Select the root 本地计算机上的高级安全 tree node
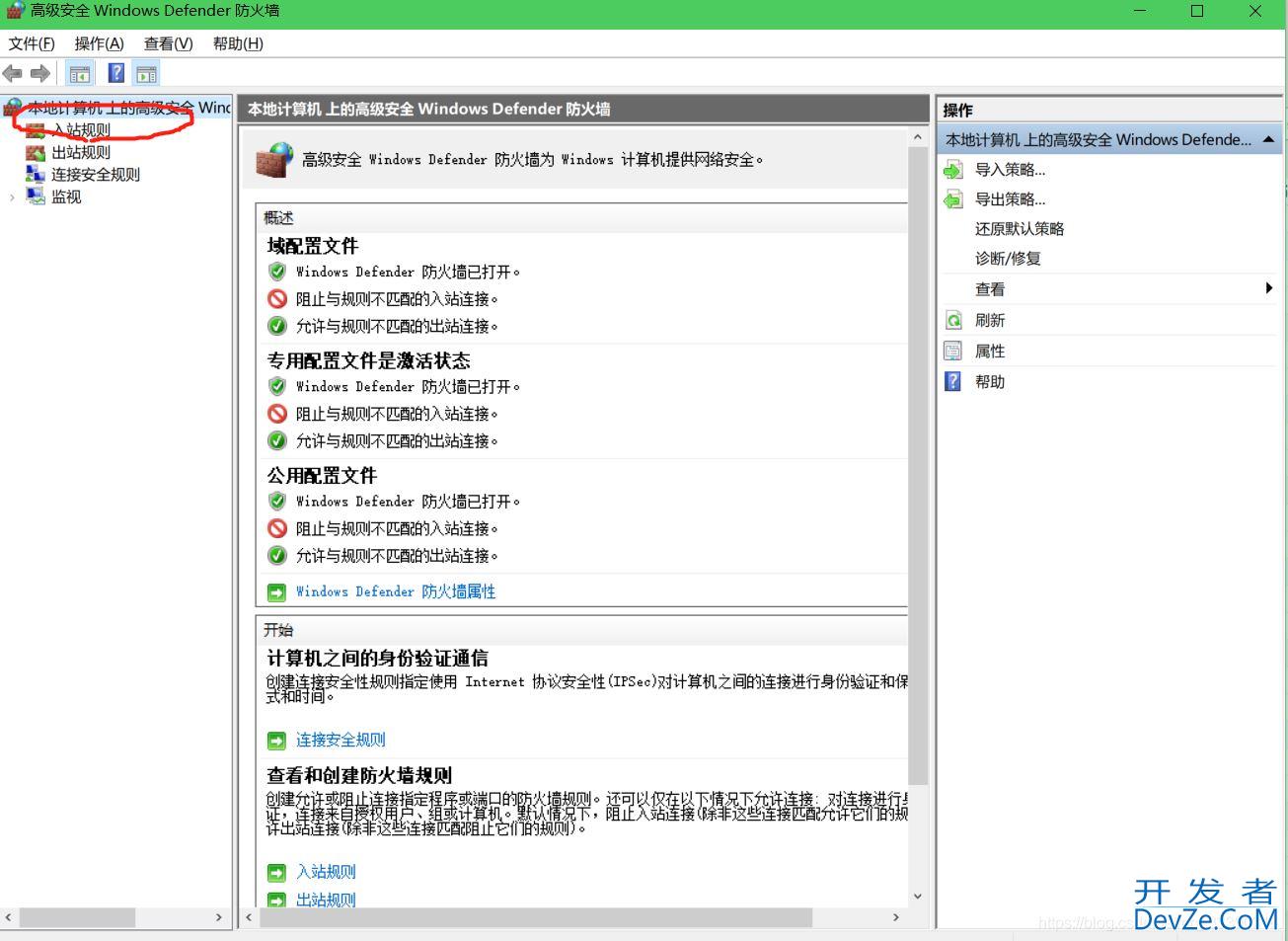 pyautogui.click(x=128, y=108)
